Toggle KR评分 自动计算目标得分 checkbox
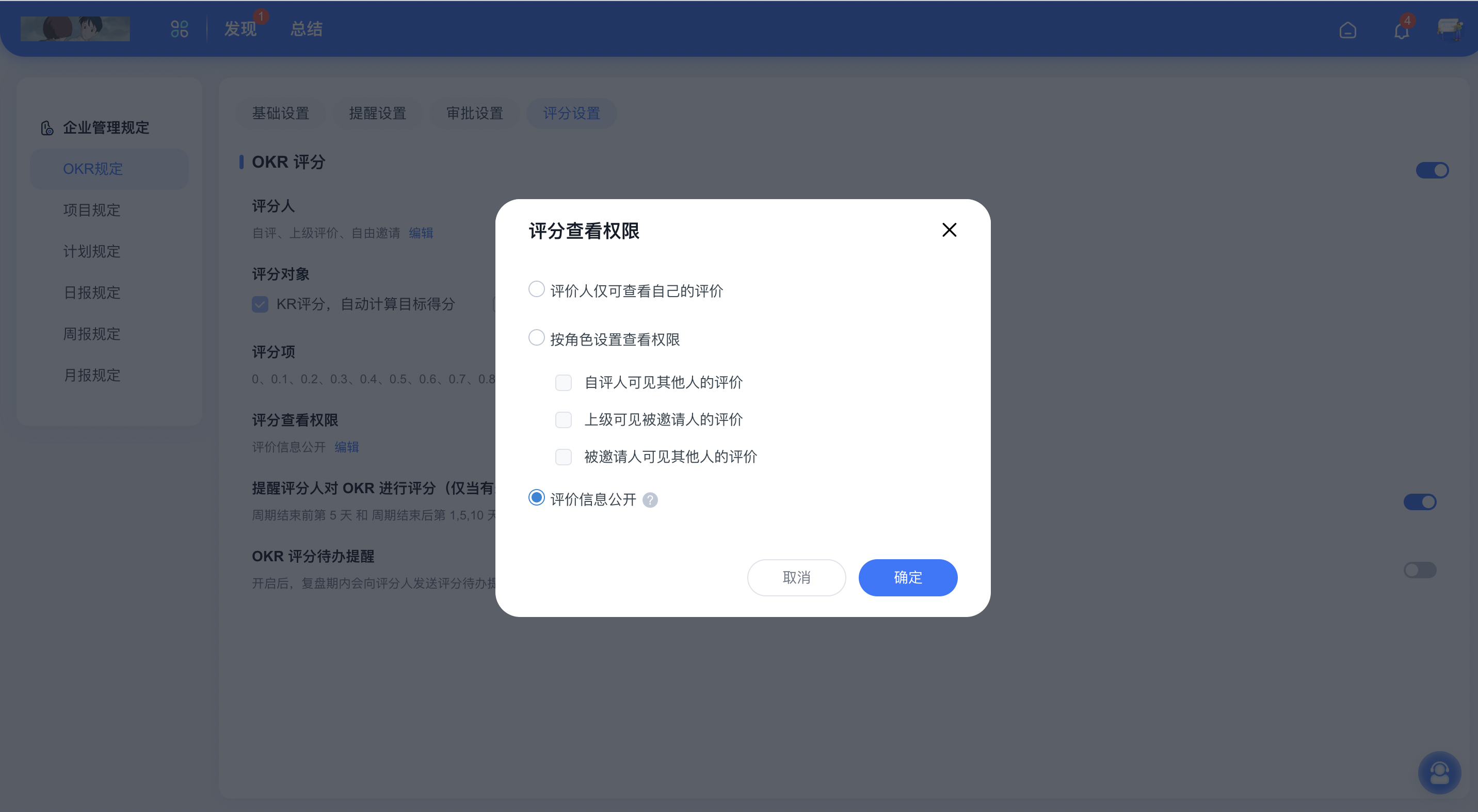 pyautogui.click(x=260, y=304)
